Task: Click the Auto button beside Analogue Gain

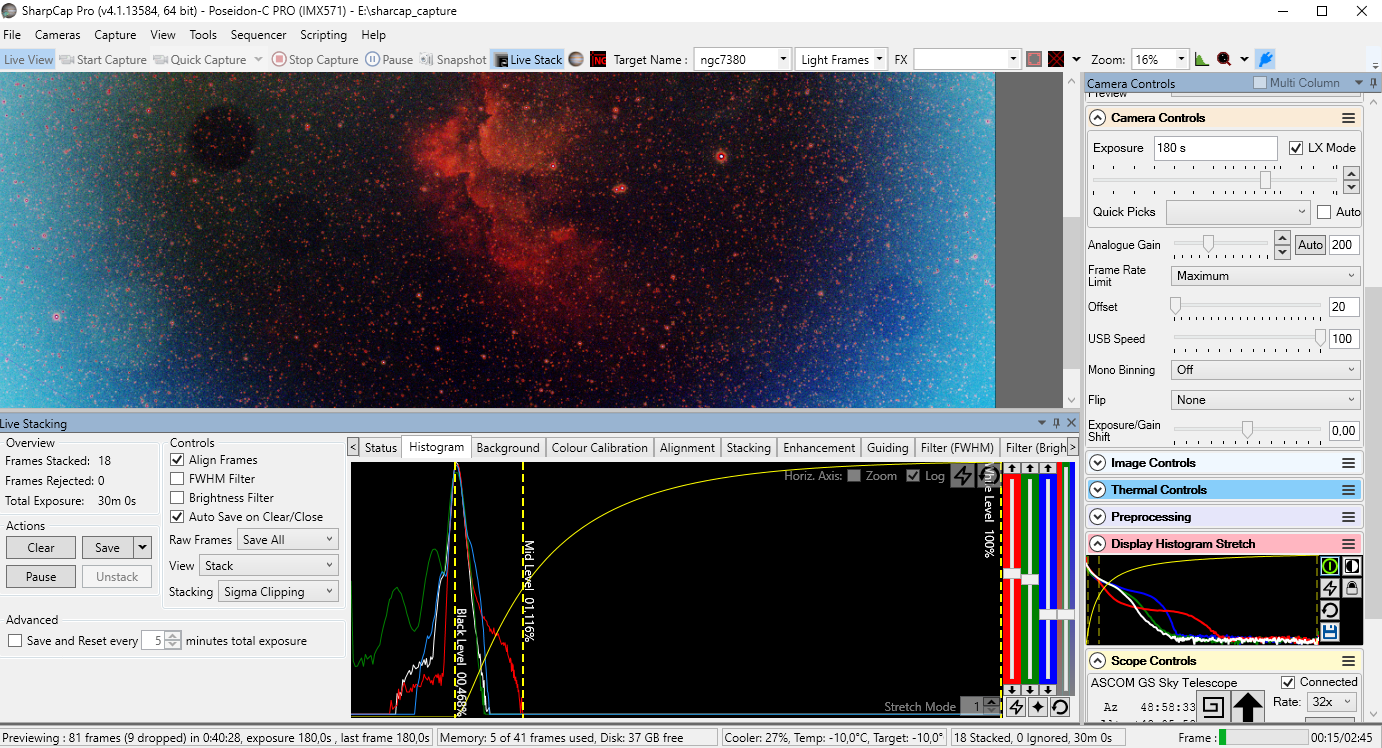Action: (x=1310, y=245)
